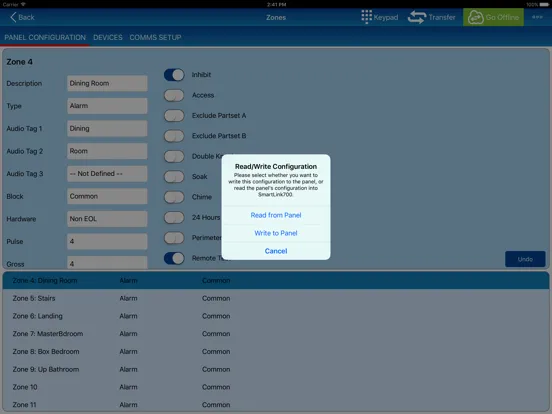The image size is (552, 414).
Task: Enable the Chime switch
Action: coord(174,197)
